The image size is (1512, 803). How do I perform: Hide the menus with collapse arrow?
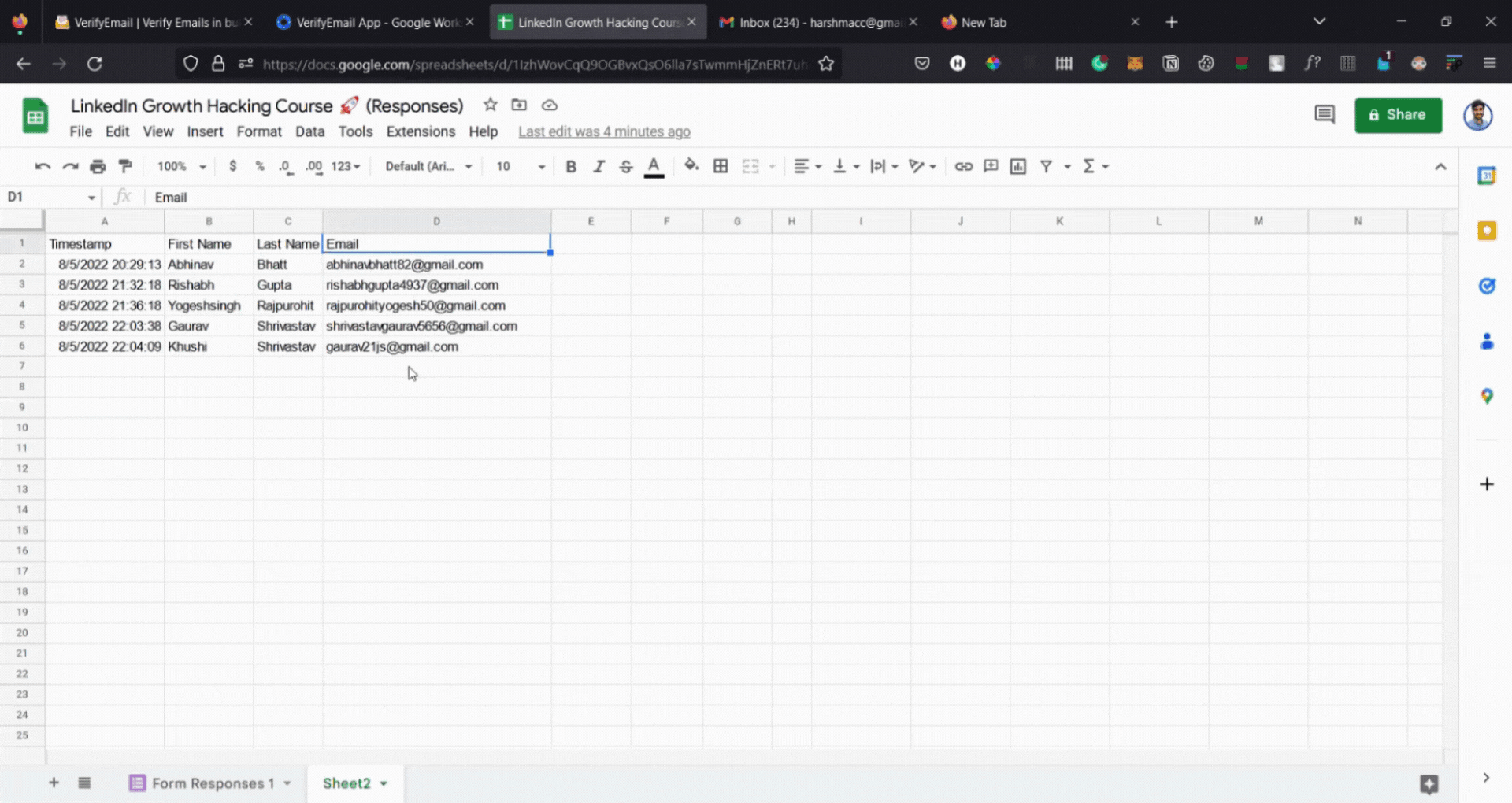point(1440,167)
